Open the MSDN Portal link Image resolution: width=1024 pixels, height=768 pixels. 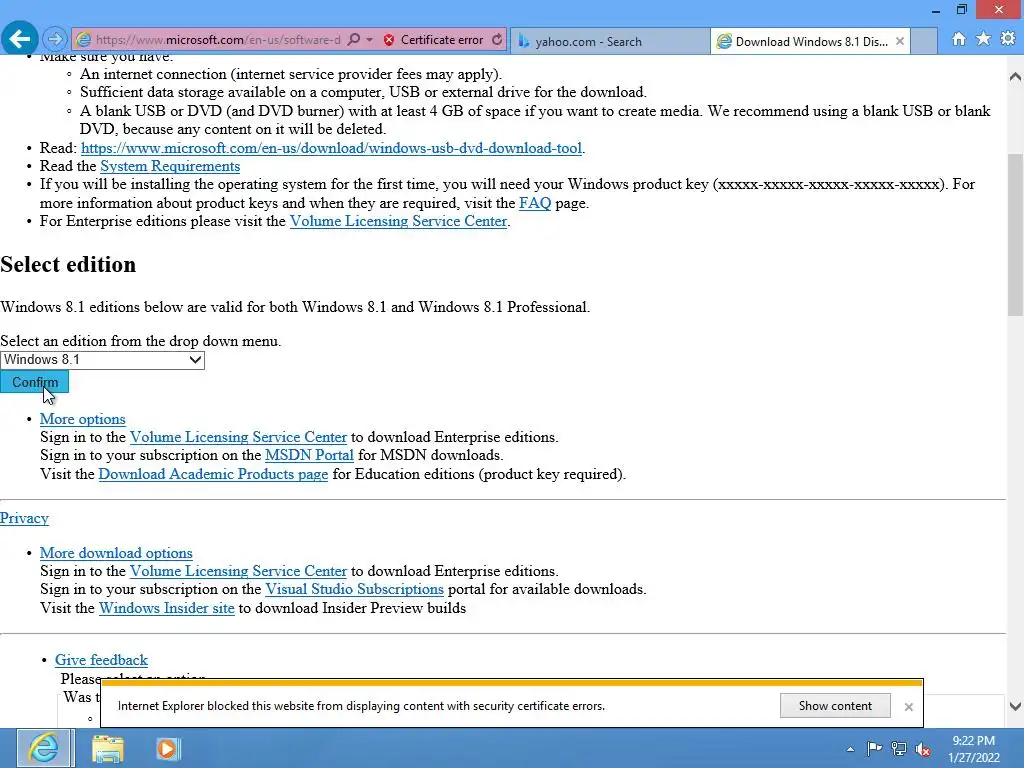(309, 455)
